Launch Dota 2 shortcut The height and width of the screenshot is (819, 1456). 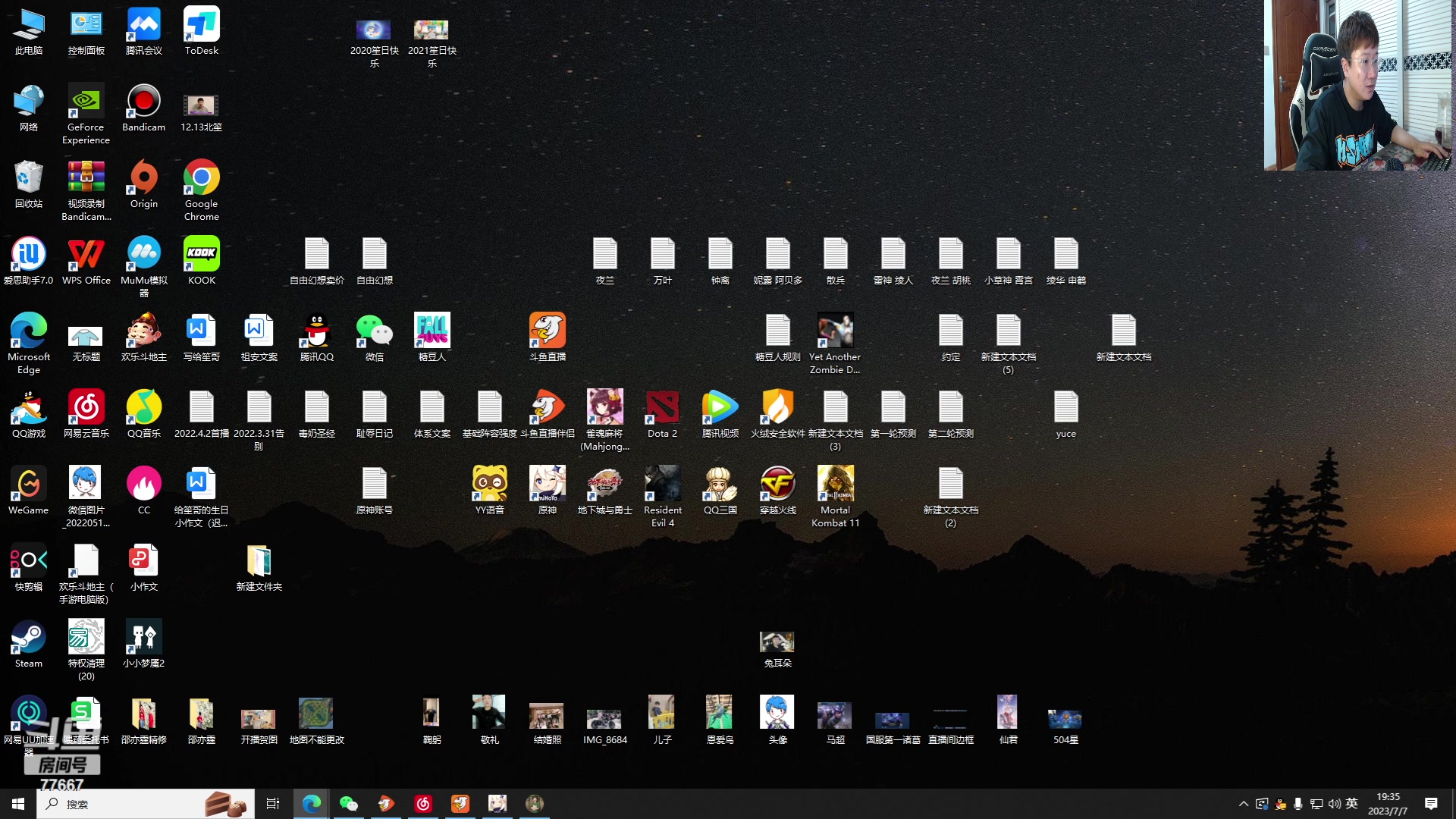coord(663,414)
